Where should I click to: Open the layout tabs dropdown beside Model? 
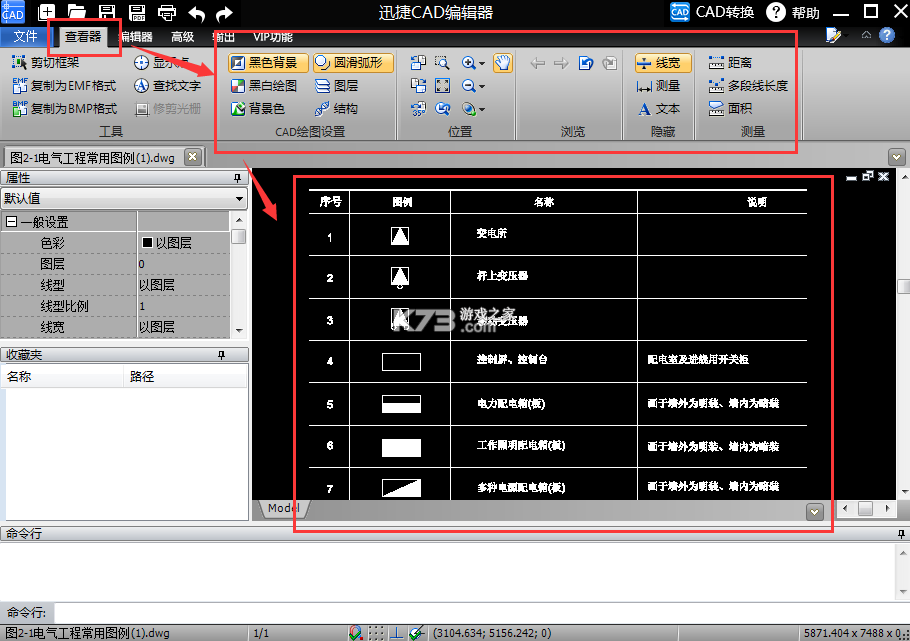[x=814, y=512]
